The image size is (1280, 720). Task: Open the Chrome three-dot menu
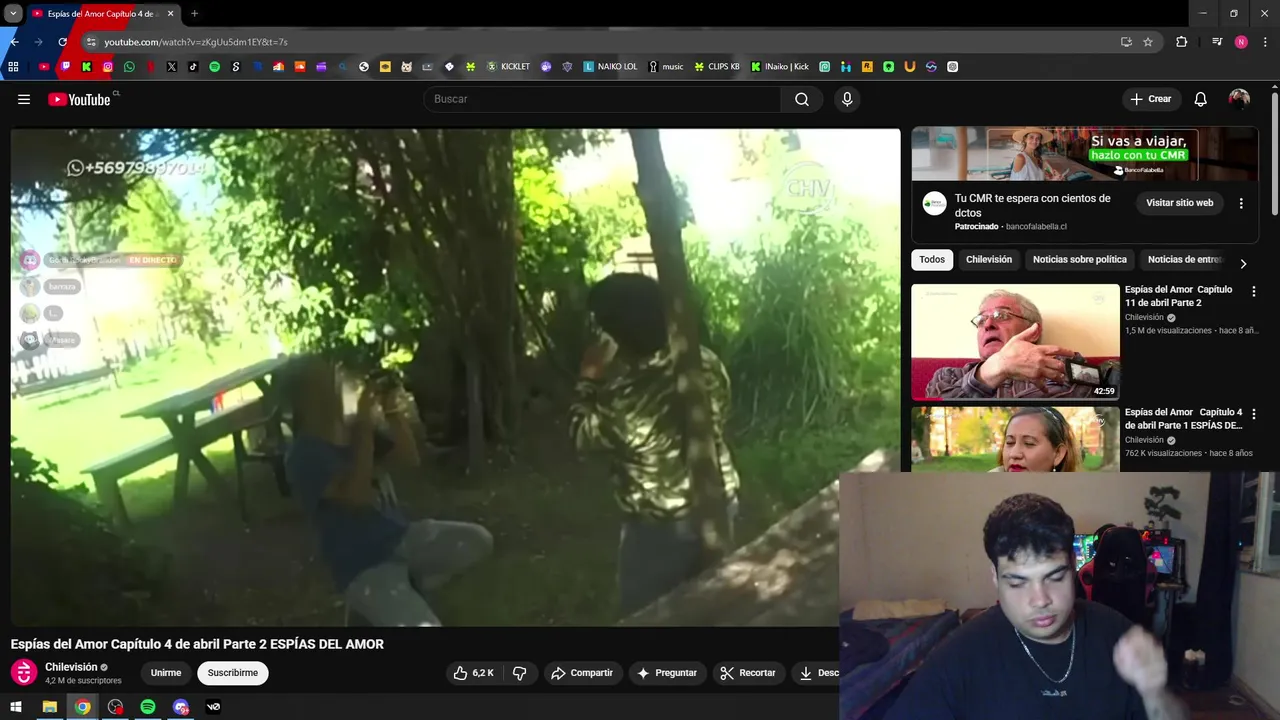point(1266,42)
